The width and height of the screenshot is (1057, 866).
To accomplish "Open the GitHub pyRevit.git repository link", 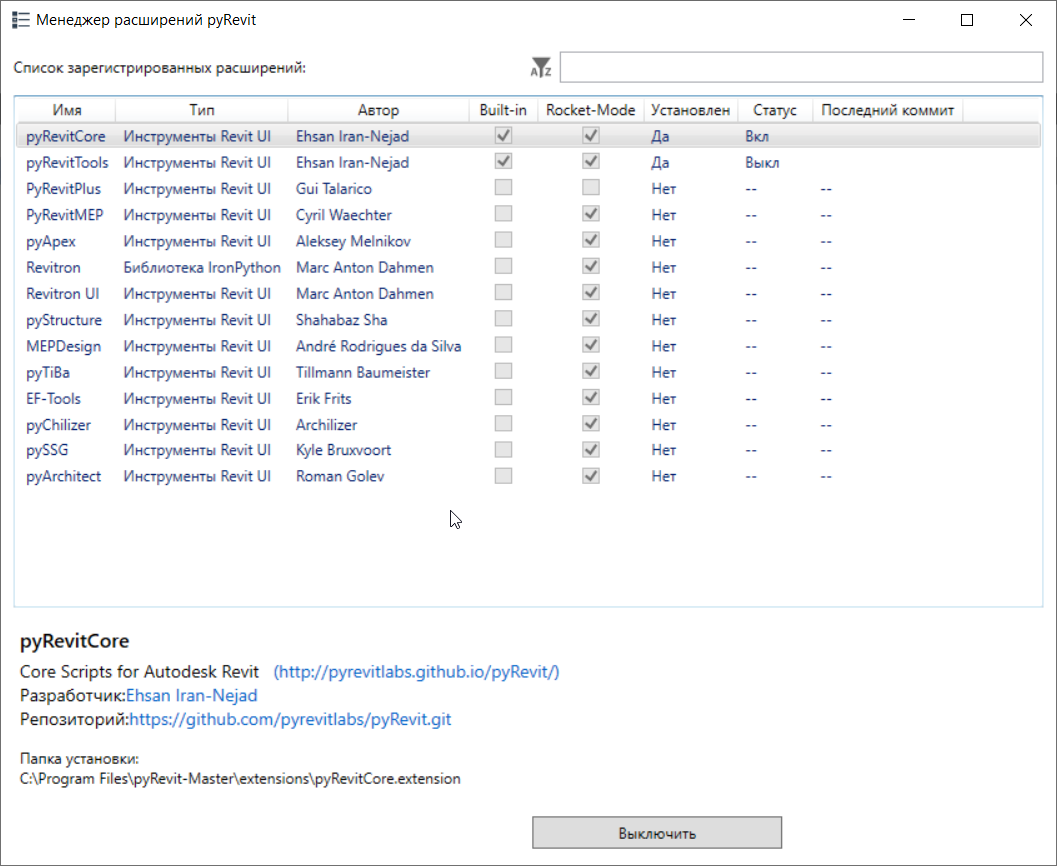I will pos(290,719).
